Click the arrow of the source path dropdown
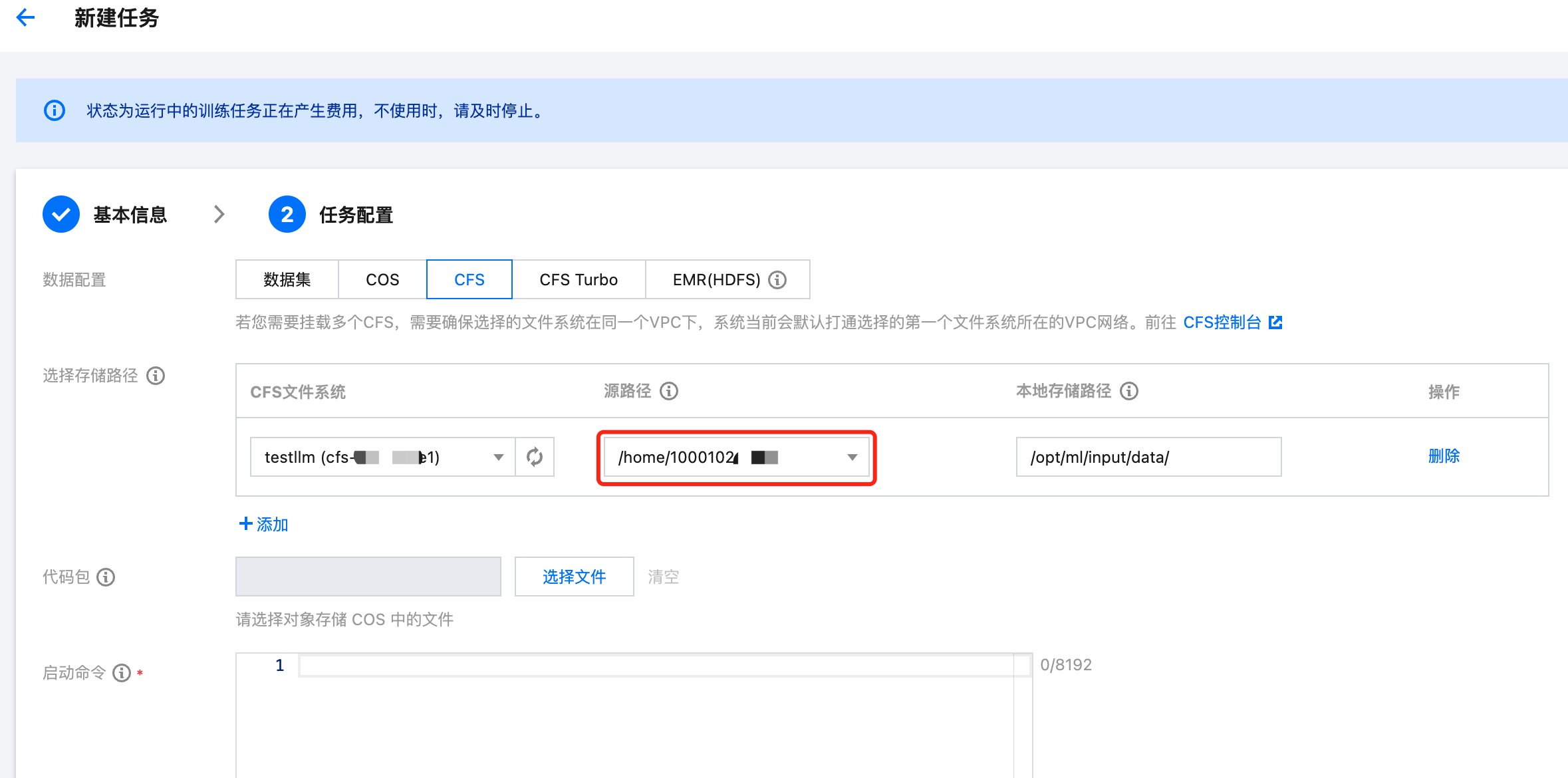1568x778 pixels. point(852,457)
